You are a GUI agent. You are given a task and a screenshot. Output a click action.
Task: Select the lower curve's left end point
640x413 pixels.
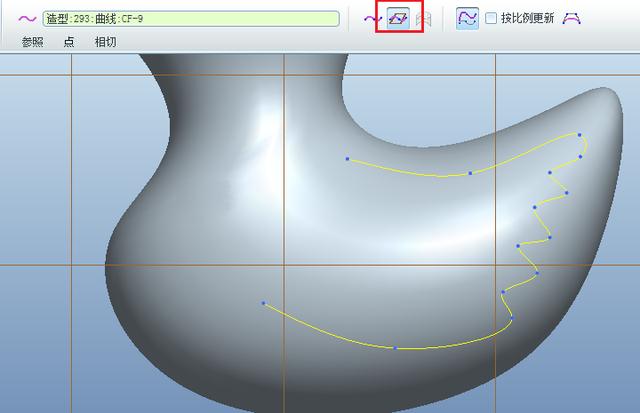263,303
